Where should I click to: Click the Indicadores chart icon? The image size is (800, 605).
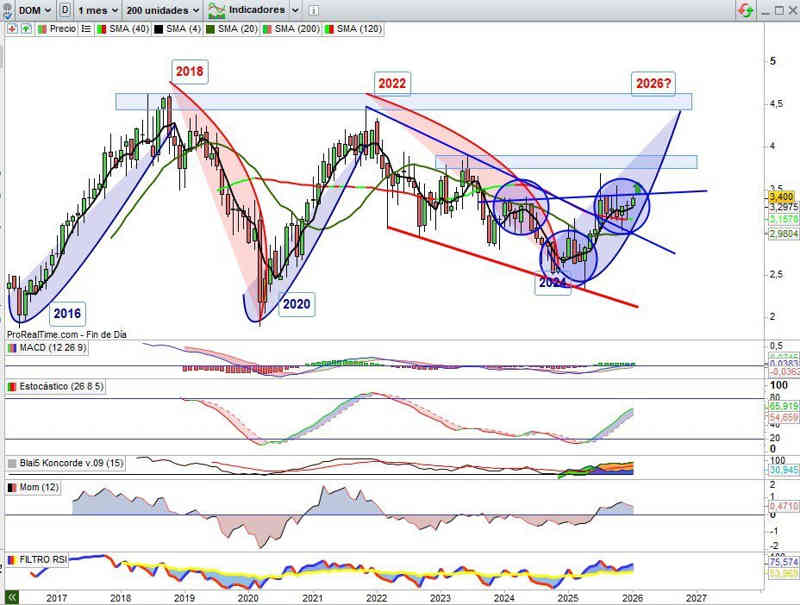214,10
